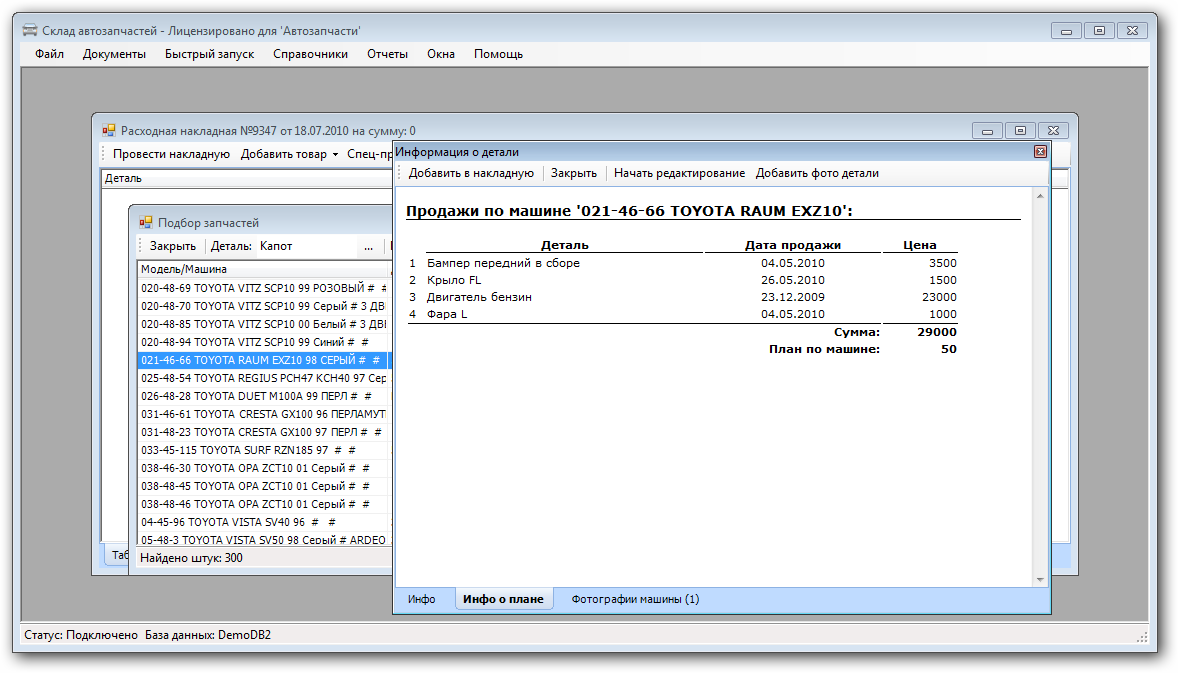Image resolution: width=1178 pixels, height=673 pixels.
Task: Close the Информация о детали dialog
Action: (1040, 152)
